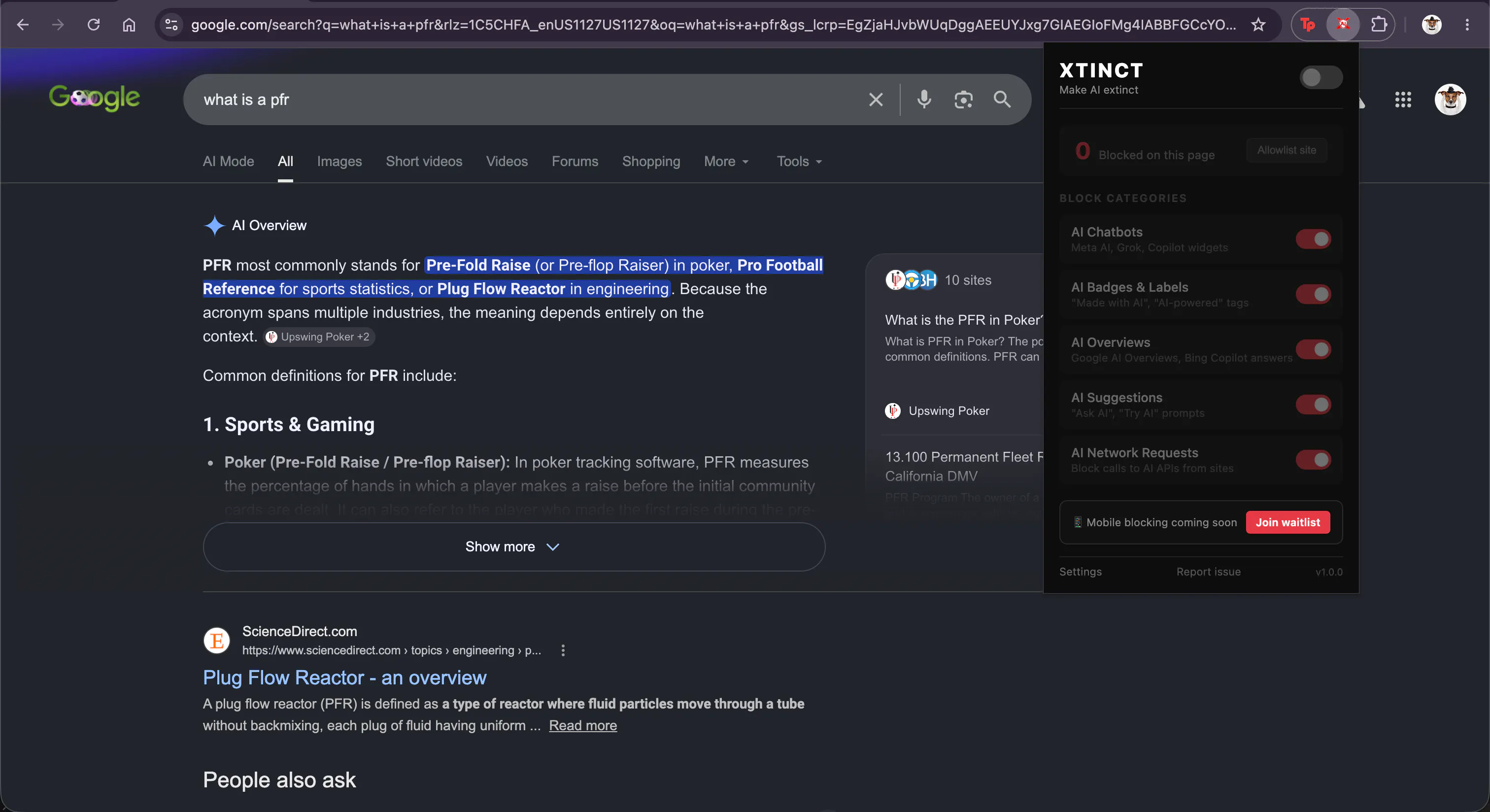This screenshot has height=812, width=1490.
Task: Toggle AI Suggestions blocking
Action: (1313, 405)
